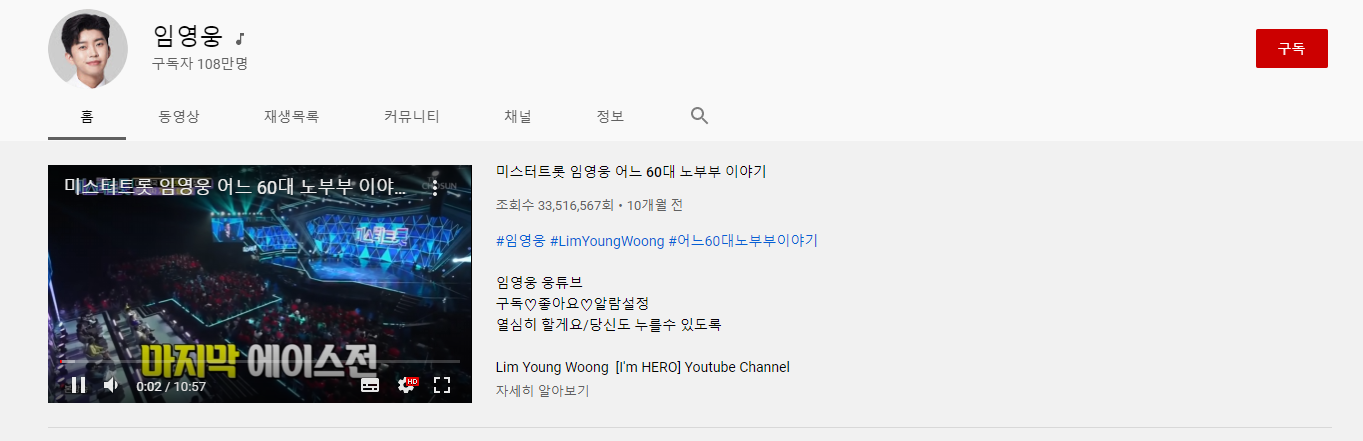Viewport: 1363px width, 441px height.
Task: Subscribe to the channel with 구독 button
Action: [x=1291, y=48]
